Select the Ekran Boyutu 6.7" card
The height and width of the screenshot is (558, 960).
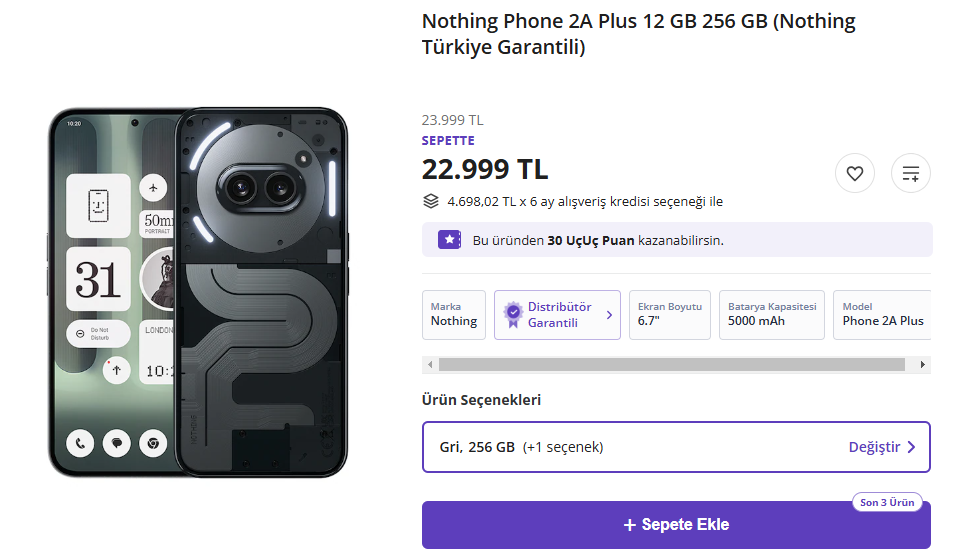click(x=669, y=315)
